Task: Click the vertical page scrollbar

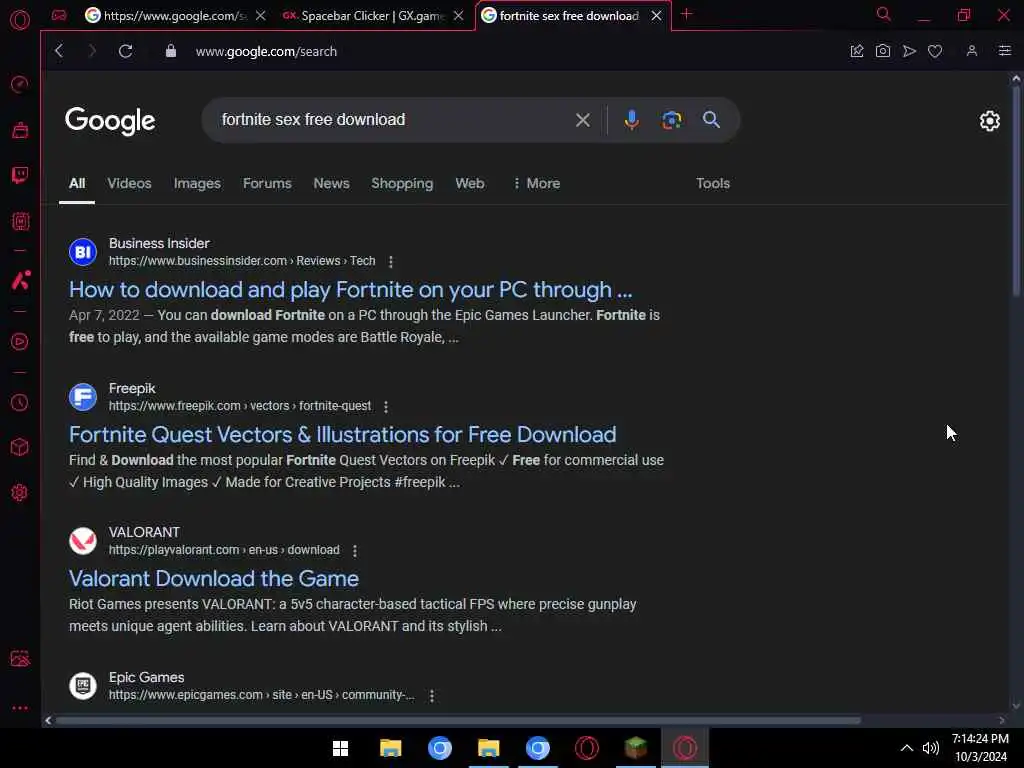Action: [x=1016, y=189]
